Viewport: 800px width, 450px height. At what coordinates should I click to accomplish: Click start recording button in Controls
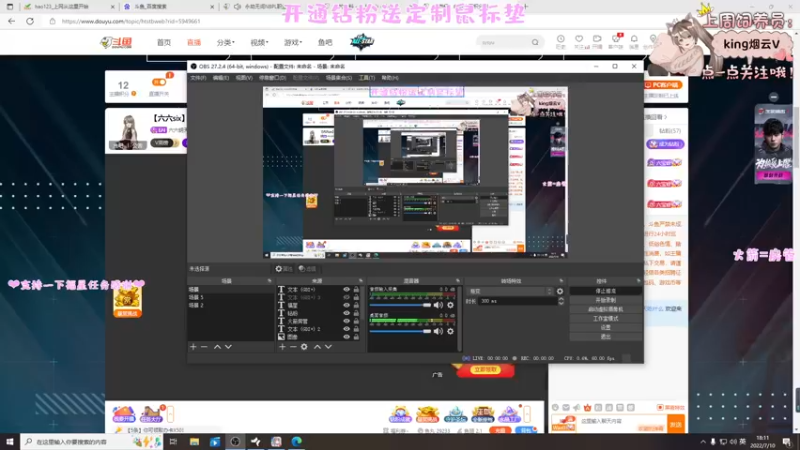606,300
